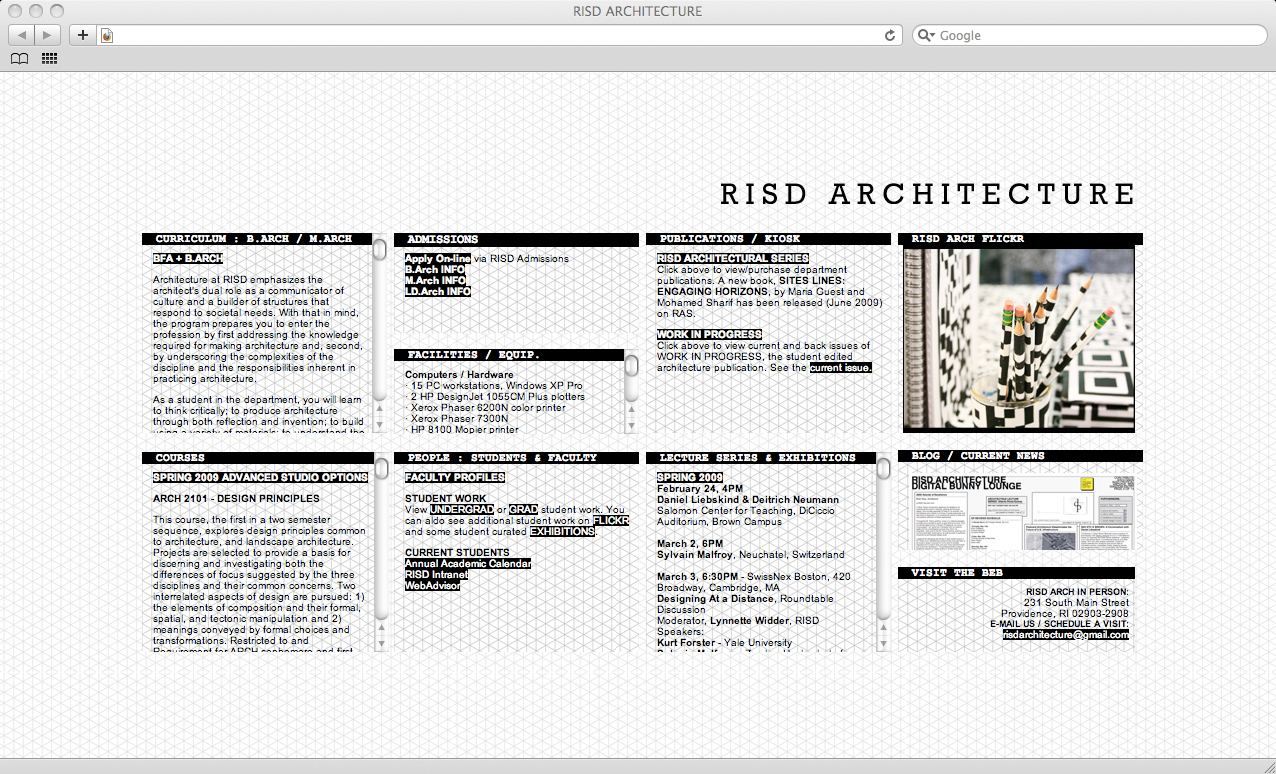Open the M.Arch INFO link
The height and width of the screenshot is (774, 1276).
[436, 280]
